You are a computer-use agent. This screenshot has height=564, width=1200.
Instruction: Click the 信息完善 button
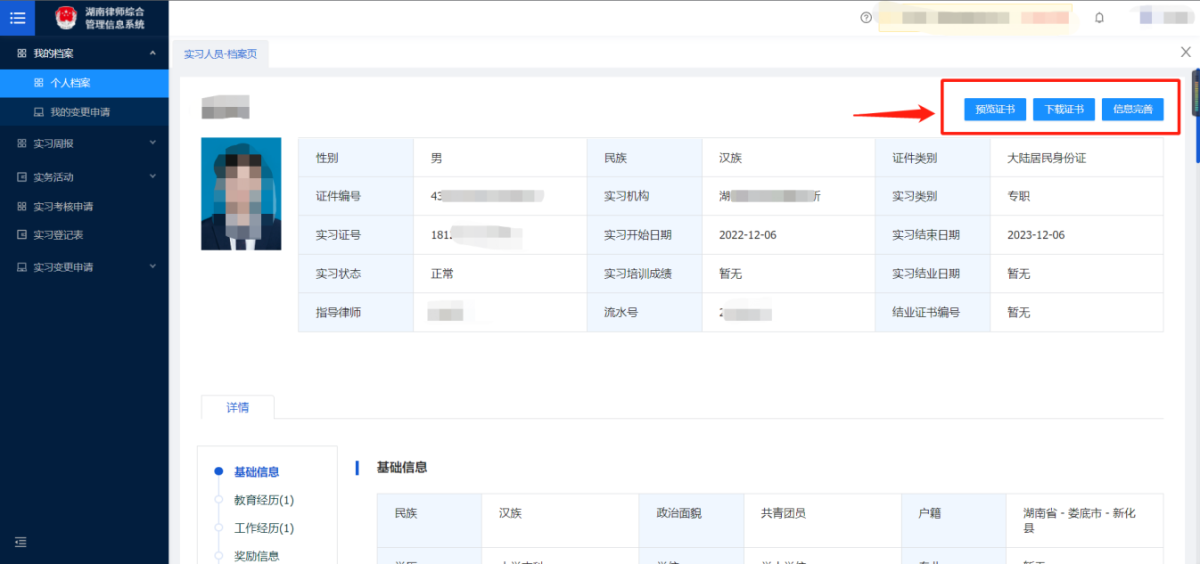[x=1133, y=110]
